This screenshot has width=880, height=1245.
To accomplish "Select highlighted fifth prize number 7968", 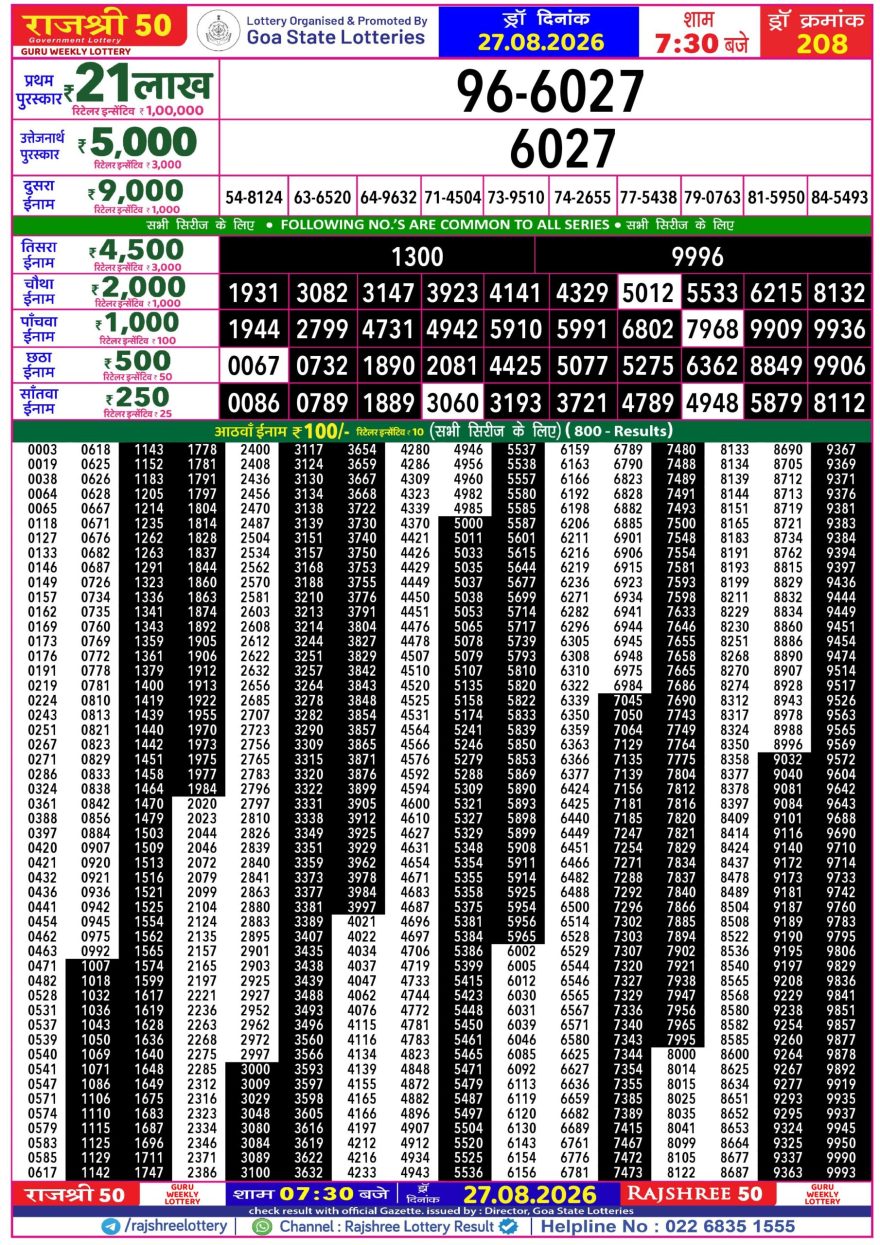I will [712, 330].
